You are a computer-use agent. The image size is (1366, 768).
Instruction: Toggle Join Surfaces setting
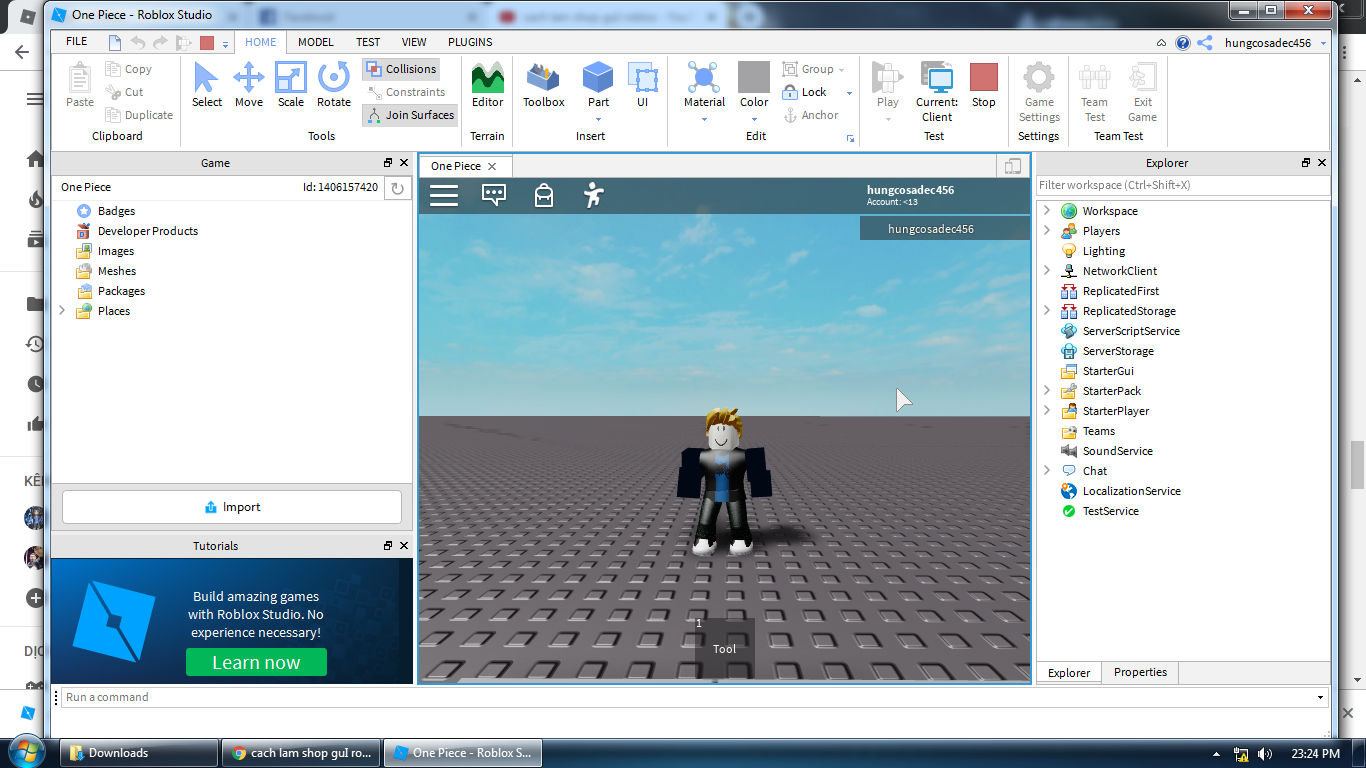click(410, 115)
